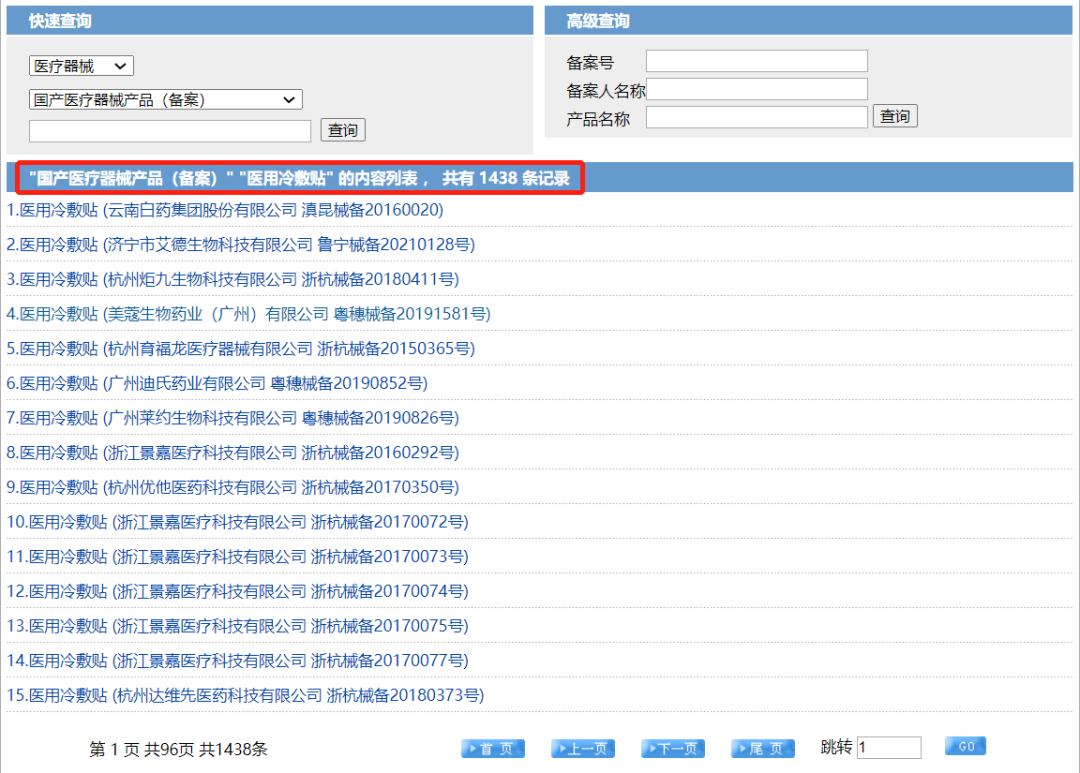Open the 云南白药集团 滇昆械备20160020 record
The height and width of the screenshot is (773, 1080).
225,210
